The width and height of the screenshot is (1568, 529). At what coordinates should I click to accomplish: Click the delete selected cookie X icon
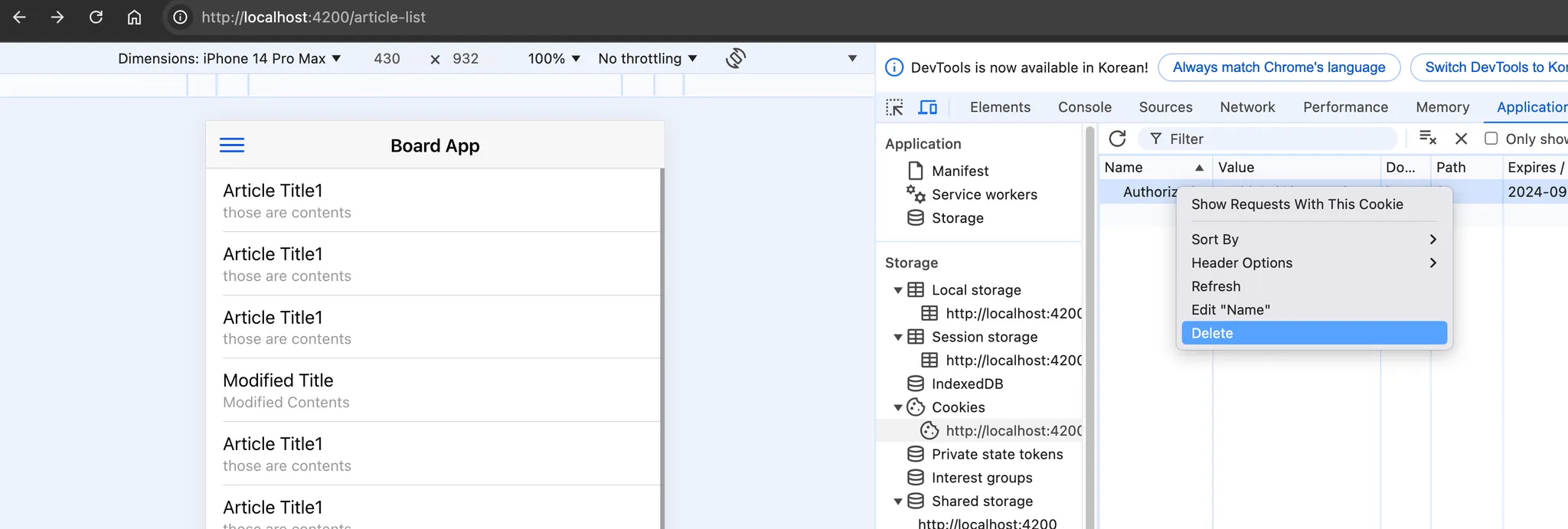pos(1461,139)
